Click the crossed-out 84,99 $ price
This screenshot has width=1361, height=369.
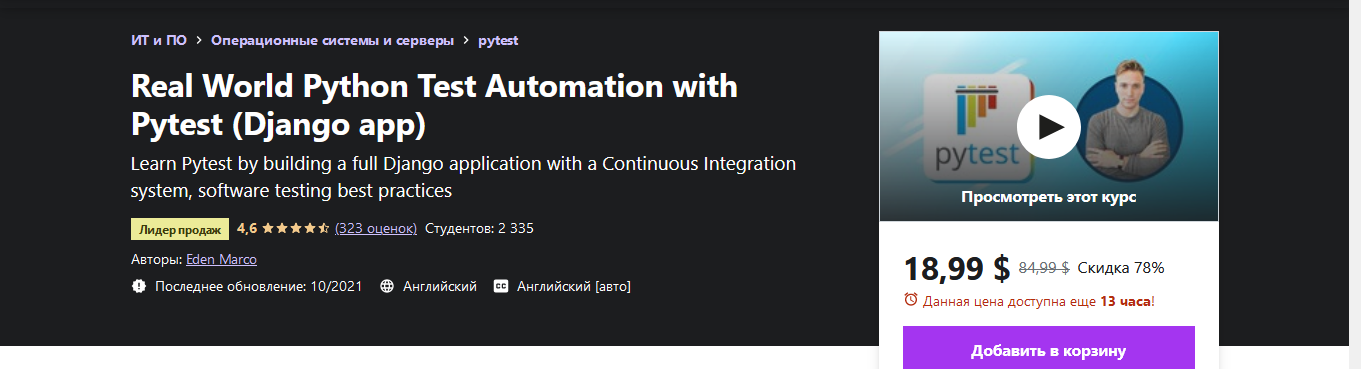tap(1044, 268)
